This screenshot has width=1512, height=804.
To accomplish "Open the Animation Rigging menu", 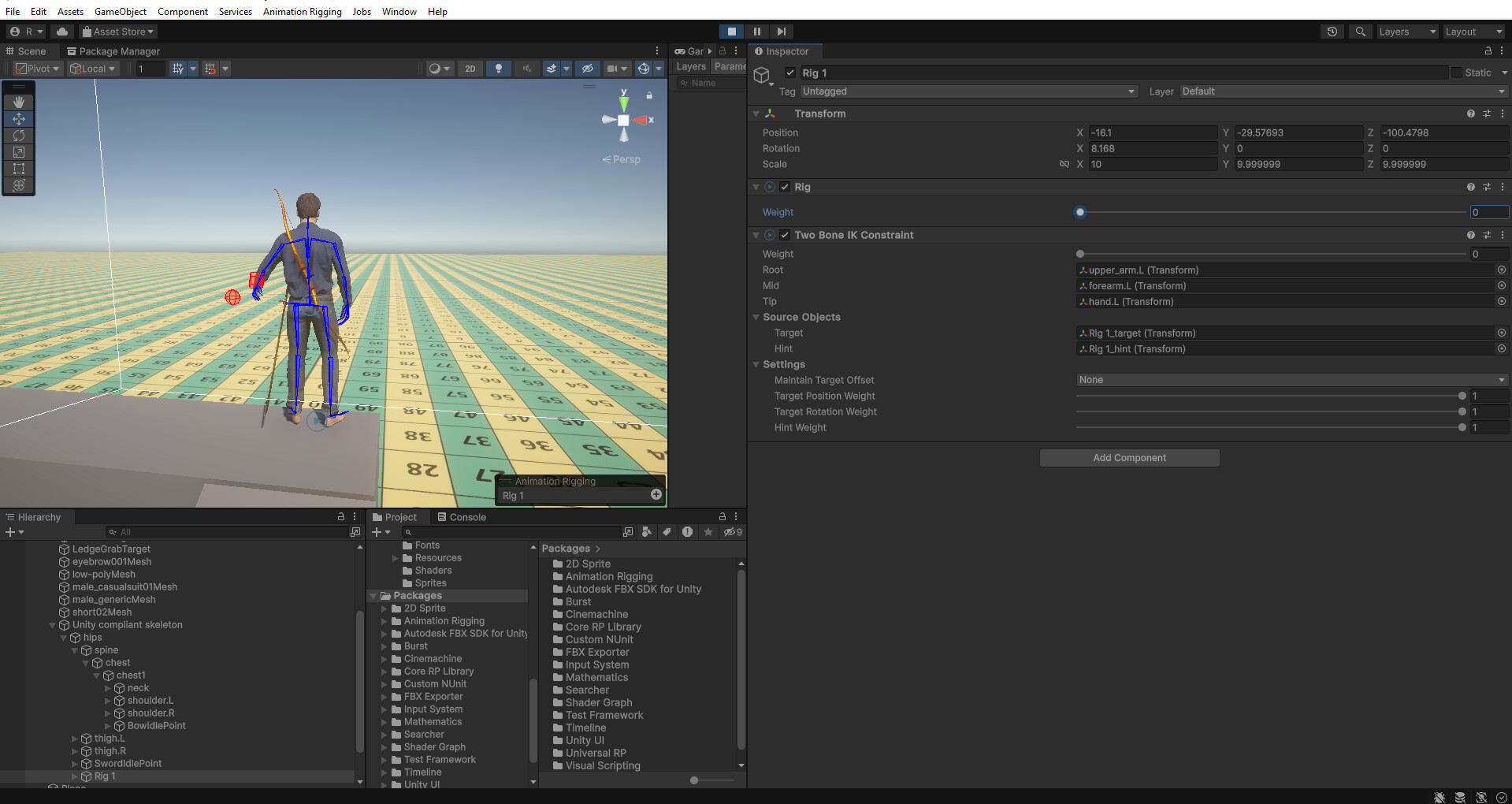I will coord(302,11).
